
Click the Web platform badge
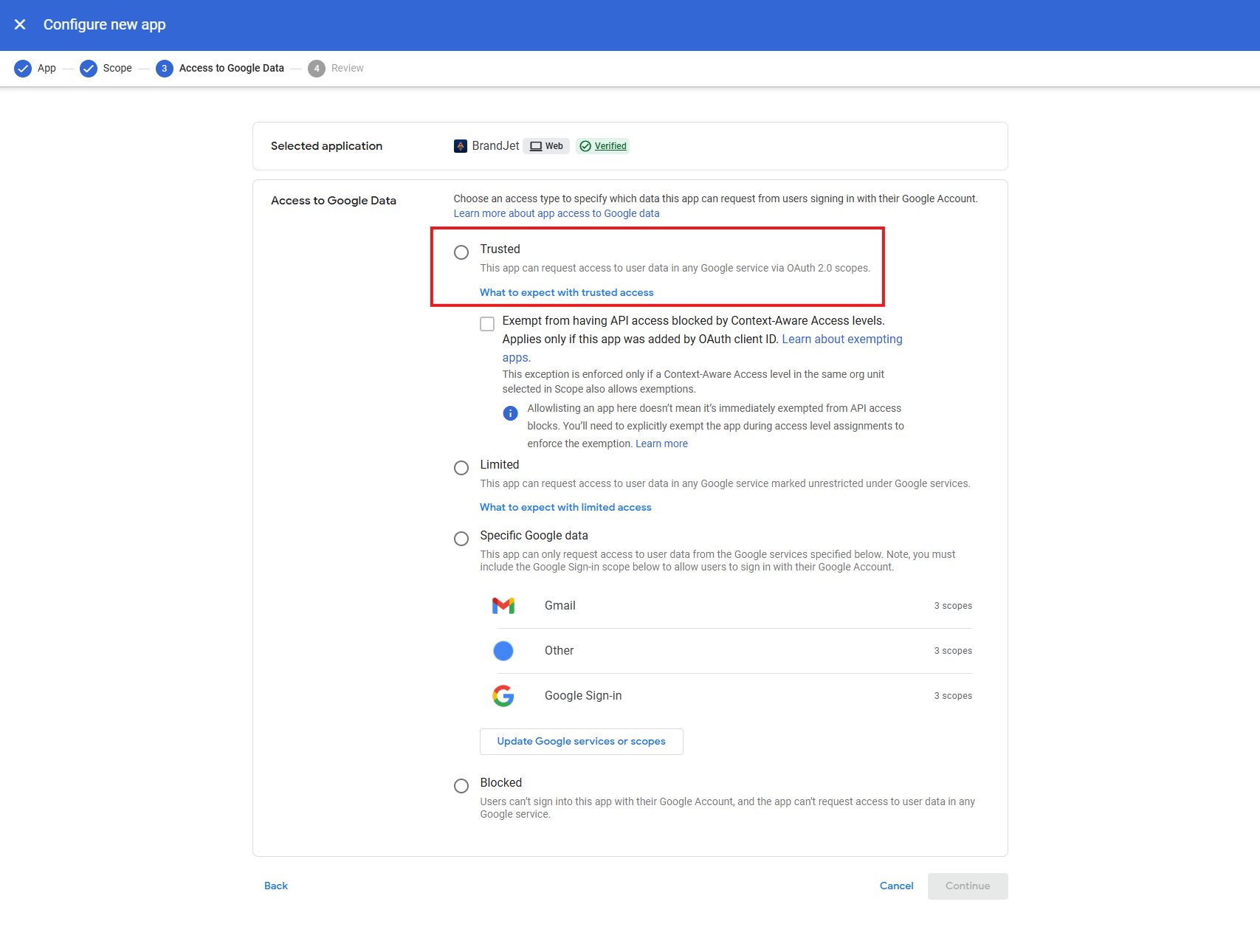[x=546, y=146]
